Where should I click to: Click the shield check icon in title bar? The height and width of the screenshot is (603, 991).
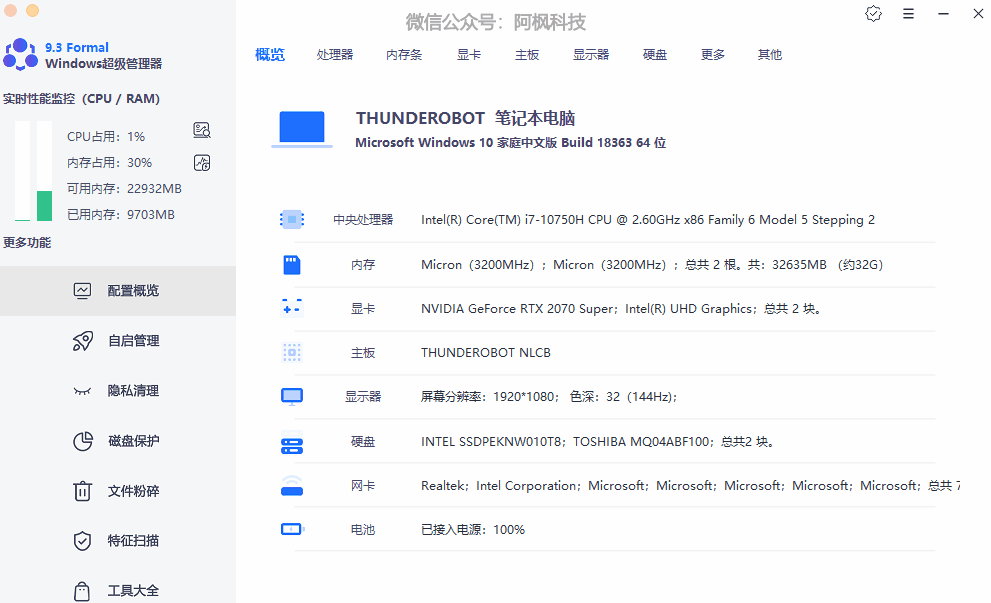(873, 14)
